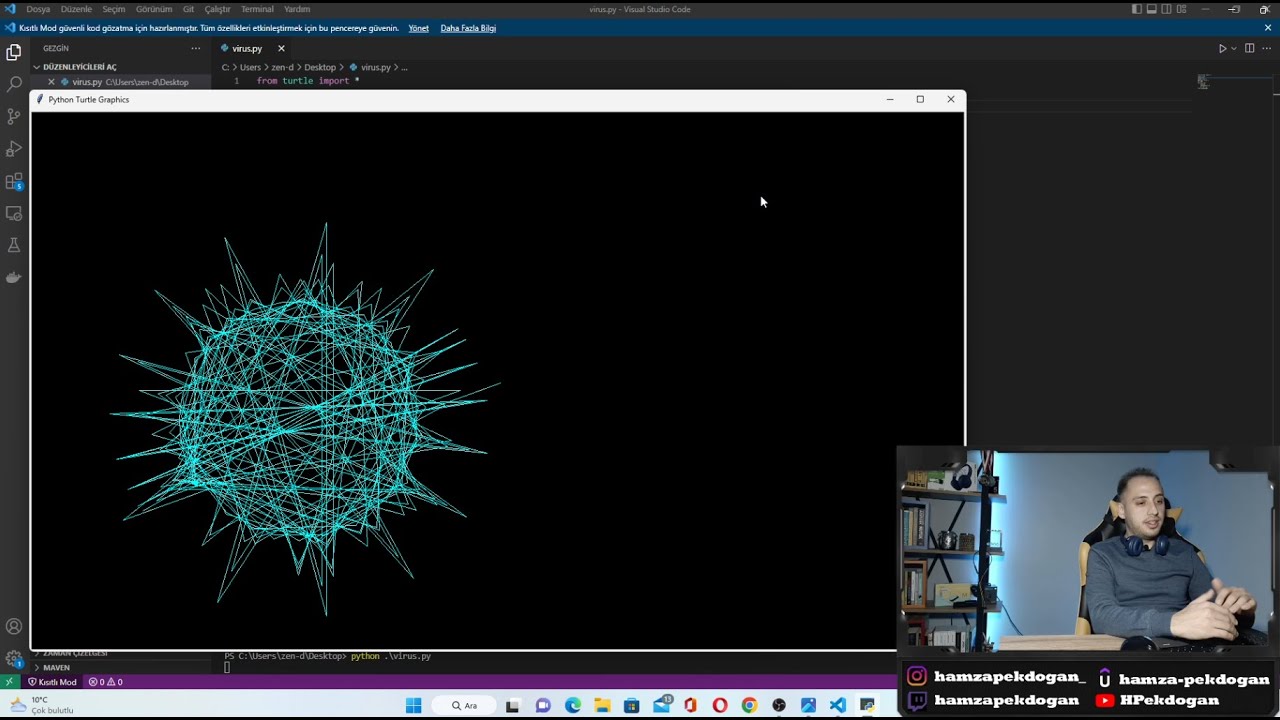
Task: Open the Windows Start menu
Action: pyautogui.click(x=413, y=705)
